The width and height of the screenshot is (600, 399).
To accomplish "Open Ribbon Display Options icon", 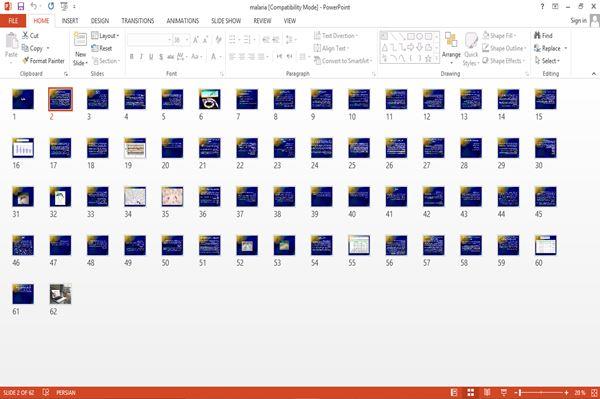I will 555,7.
